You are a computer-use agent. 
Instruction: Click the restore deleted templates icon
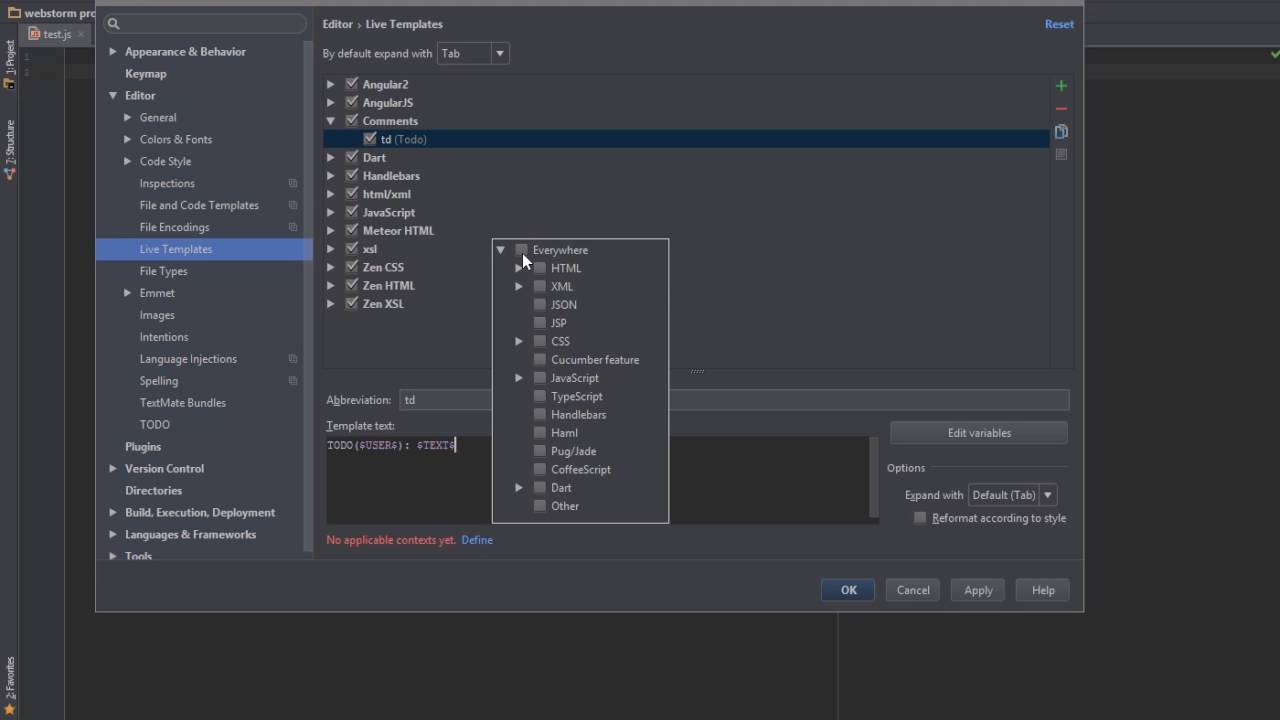[x=1061, y=155]
